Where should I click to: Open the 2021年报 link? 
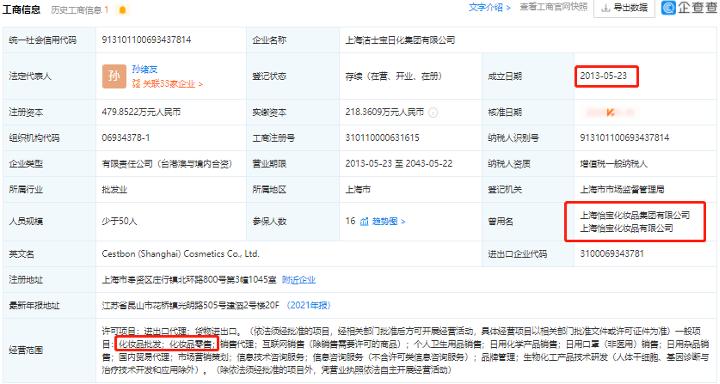point(309,305)
